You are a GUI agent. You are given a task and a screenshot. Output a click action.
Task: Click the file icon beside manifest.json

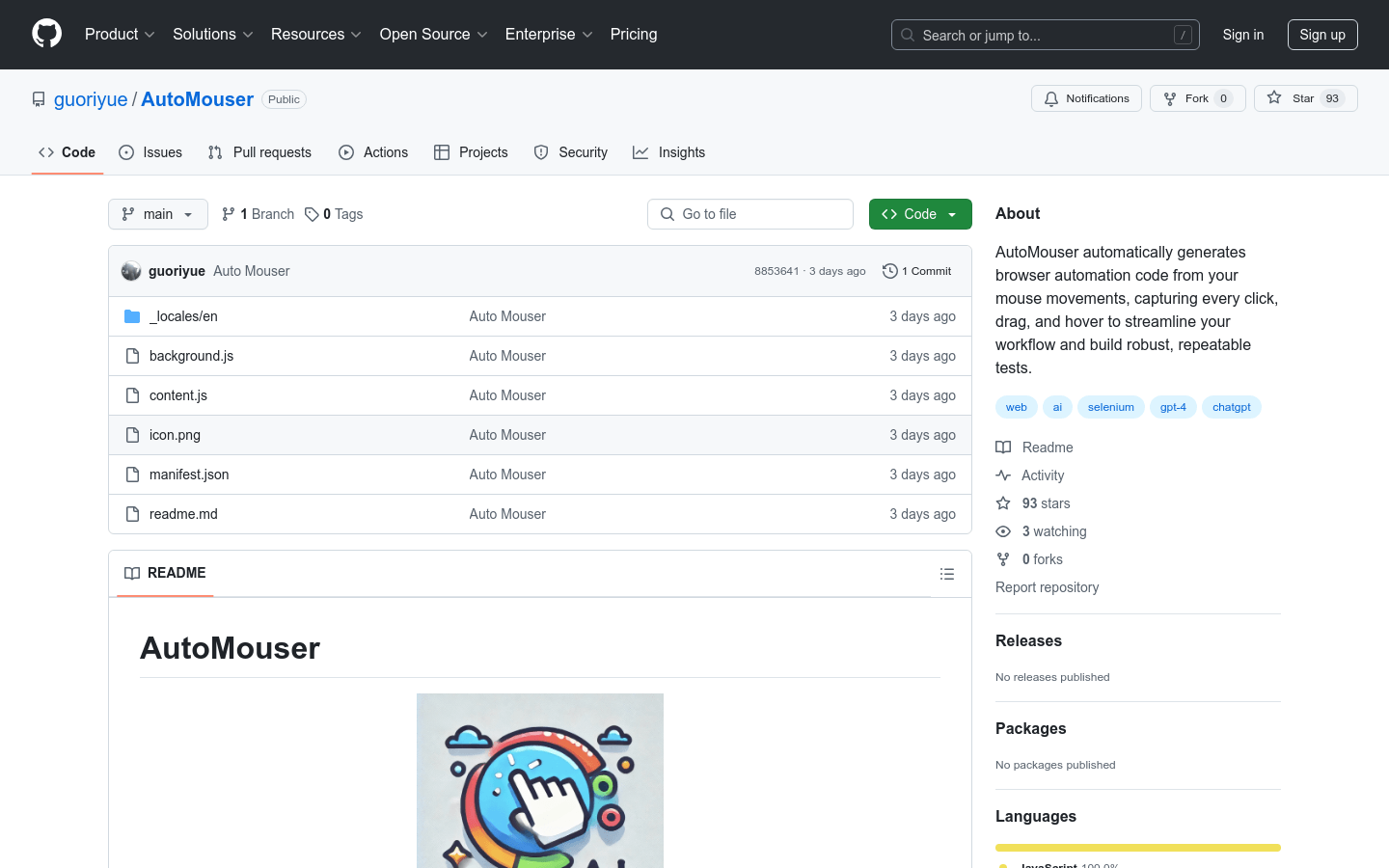(132, 475)
